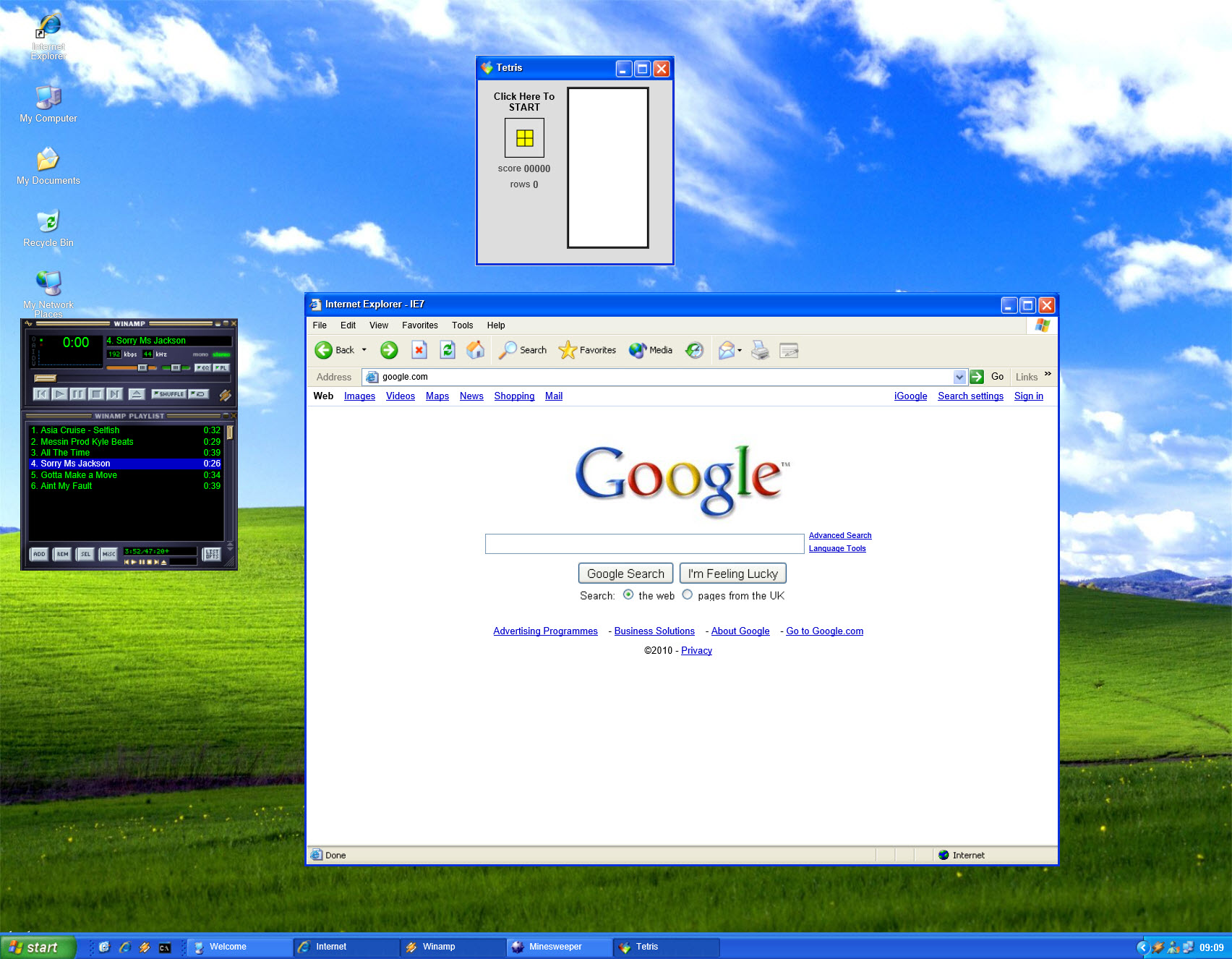Expand the address bar dropdown arrow
1232x959 pixels.
pos(959,377)
